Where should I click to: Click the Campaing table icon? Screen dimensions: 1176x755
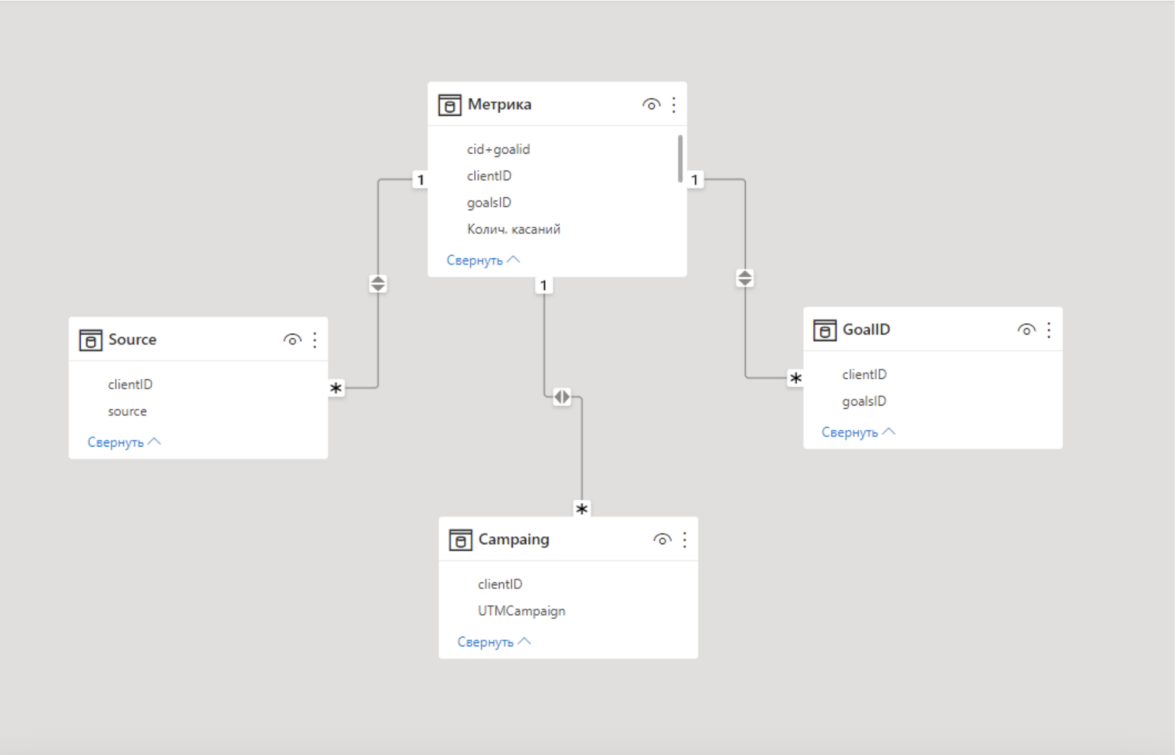coord(460,540)
